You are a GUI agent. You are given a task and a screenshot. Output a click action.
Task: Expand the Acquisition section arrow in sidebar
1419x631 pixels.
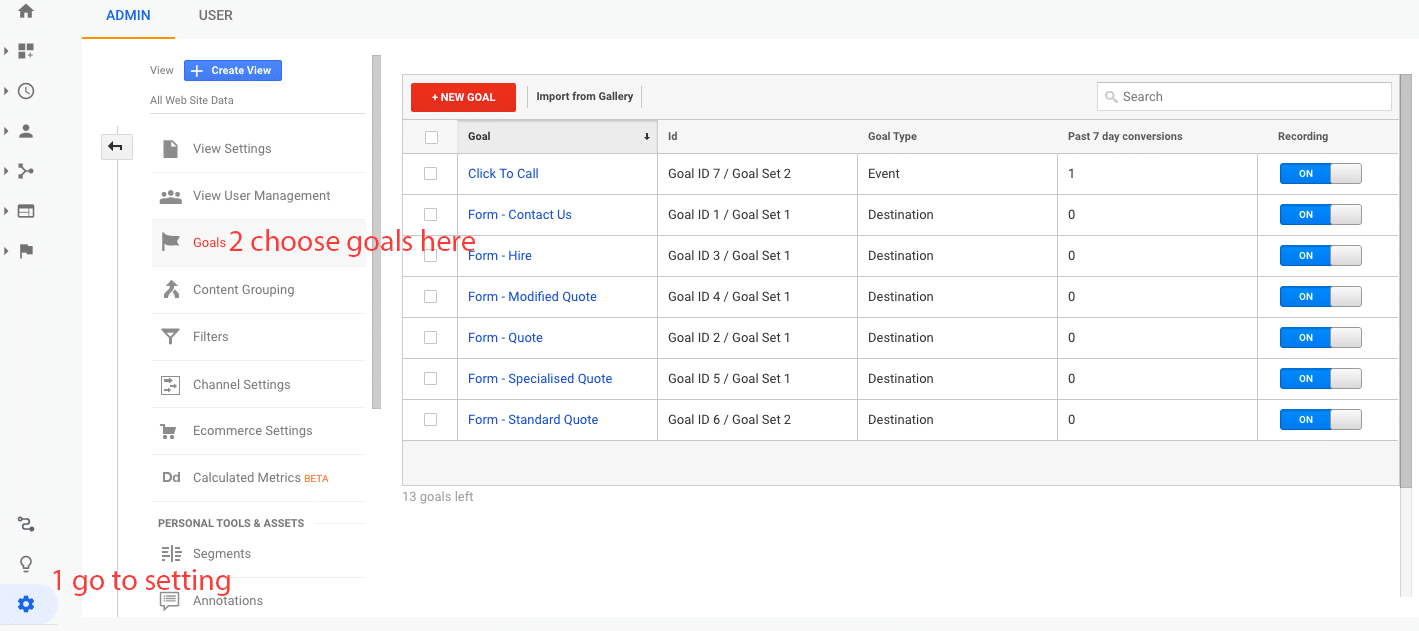(x=7, y=171)
